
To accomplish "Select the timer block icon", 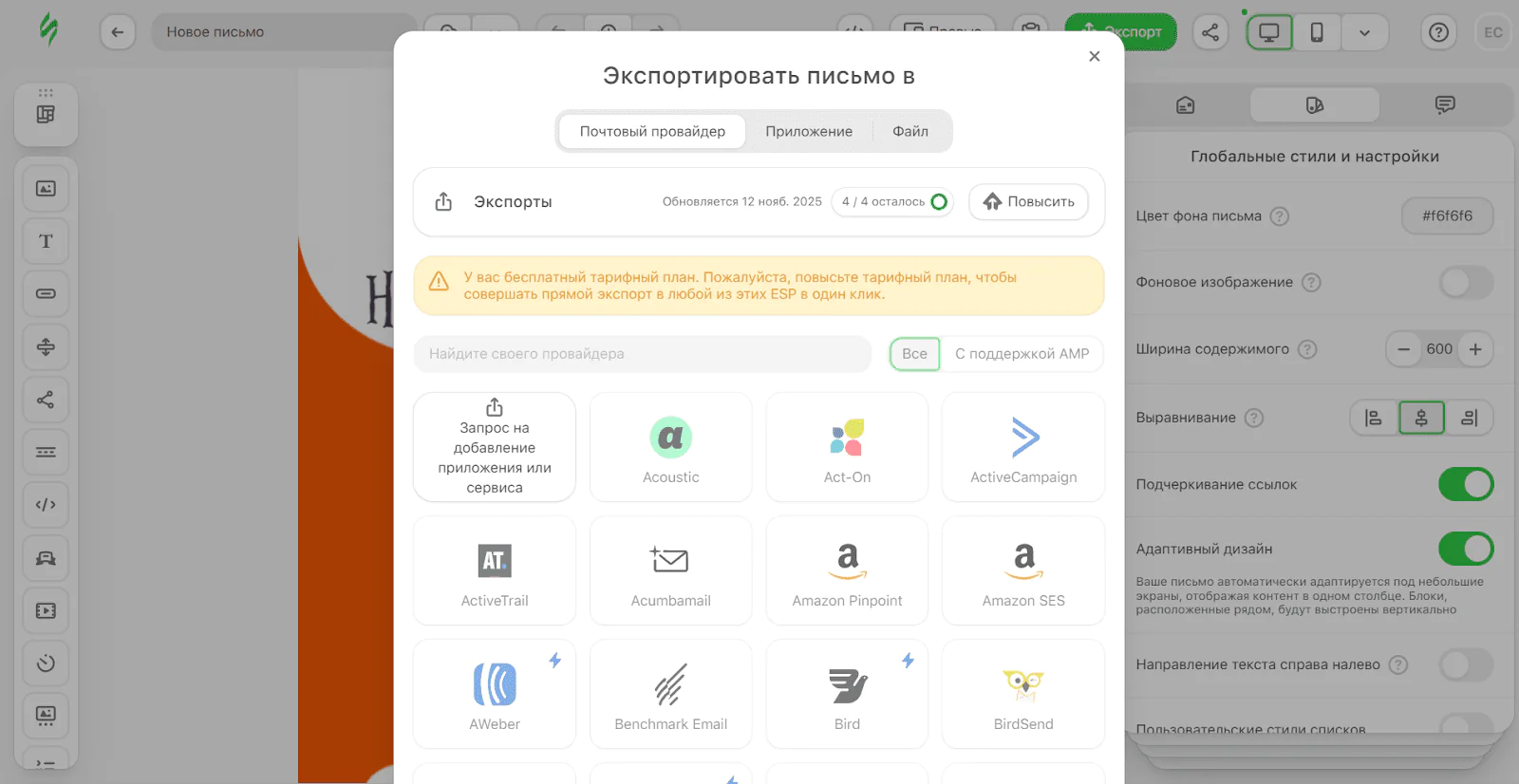I will [x=46, y=663].
